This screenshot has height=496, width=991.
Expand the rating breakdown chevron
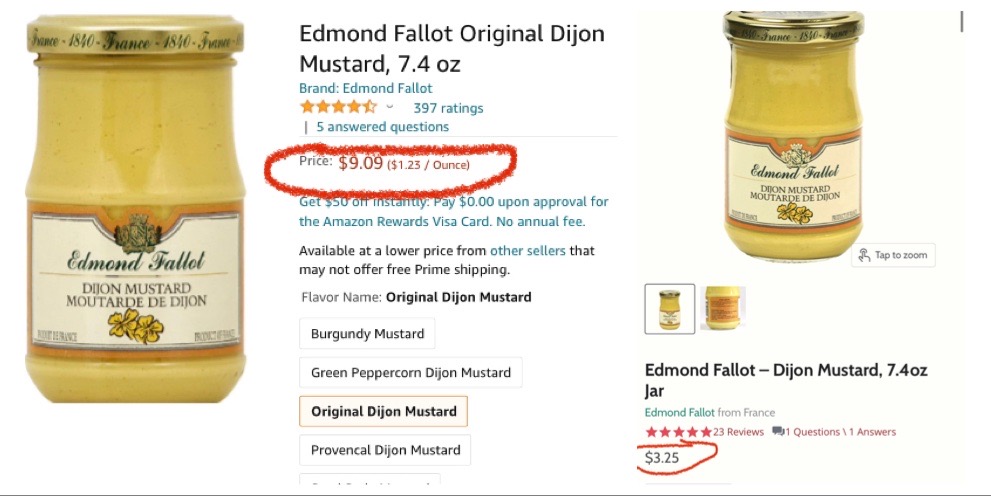coord(390,107)
